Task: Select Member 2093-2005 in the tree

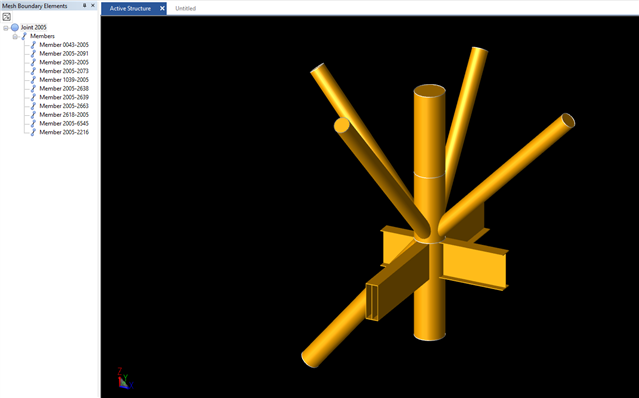Action: [64, 62]
